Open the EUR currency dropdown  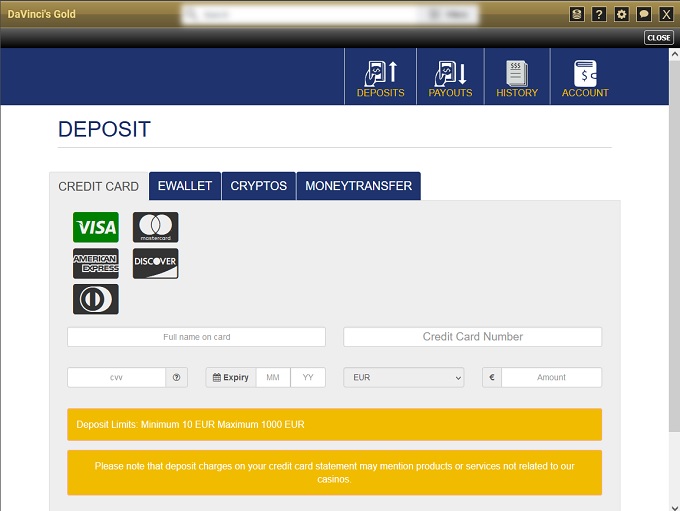tap(404, 377)
